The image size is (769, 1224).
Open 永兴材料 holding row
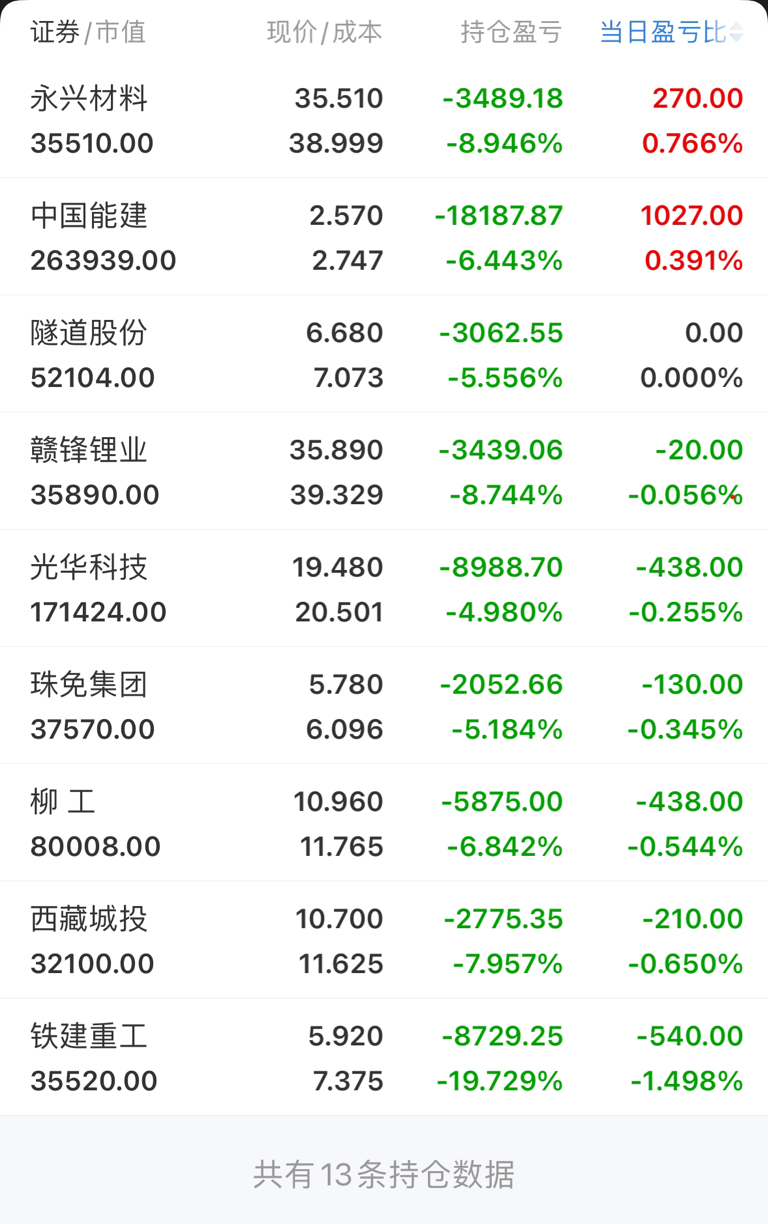384,121
